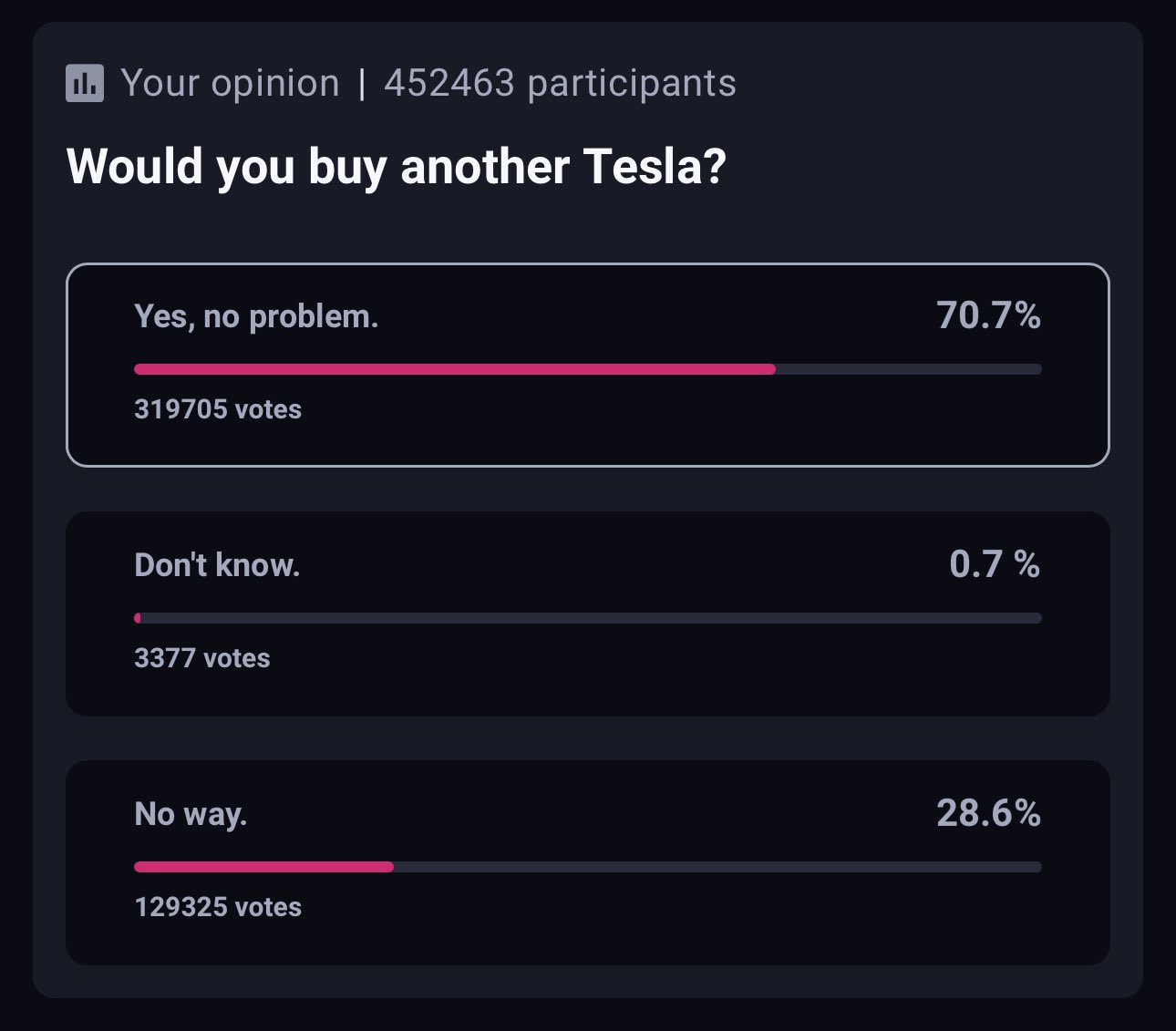The height and width of the screenshot is (1031, 1176).
Task: Click the 0.7 % result figure
Action: click(995, 565)
